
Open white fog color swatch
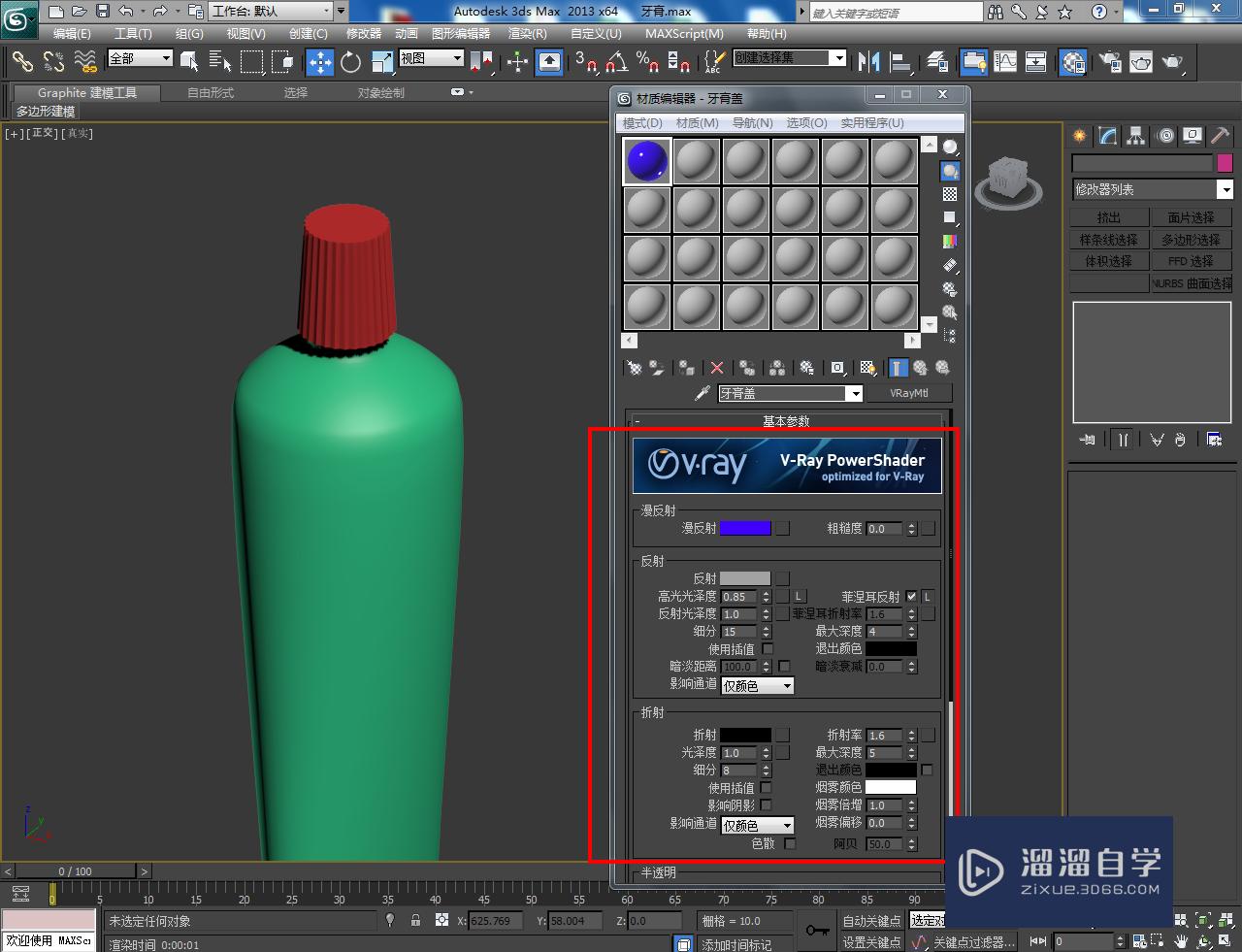(891, 787)
